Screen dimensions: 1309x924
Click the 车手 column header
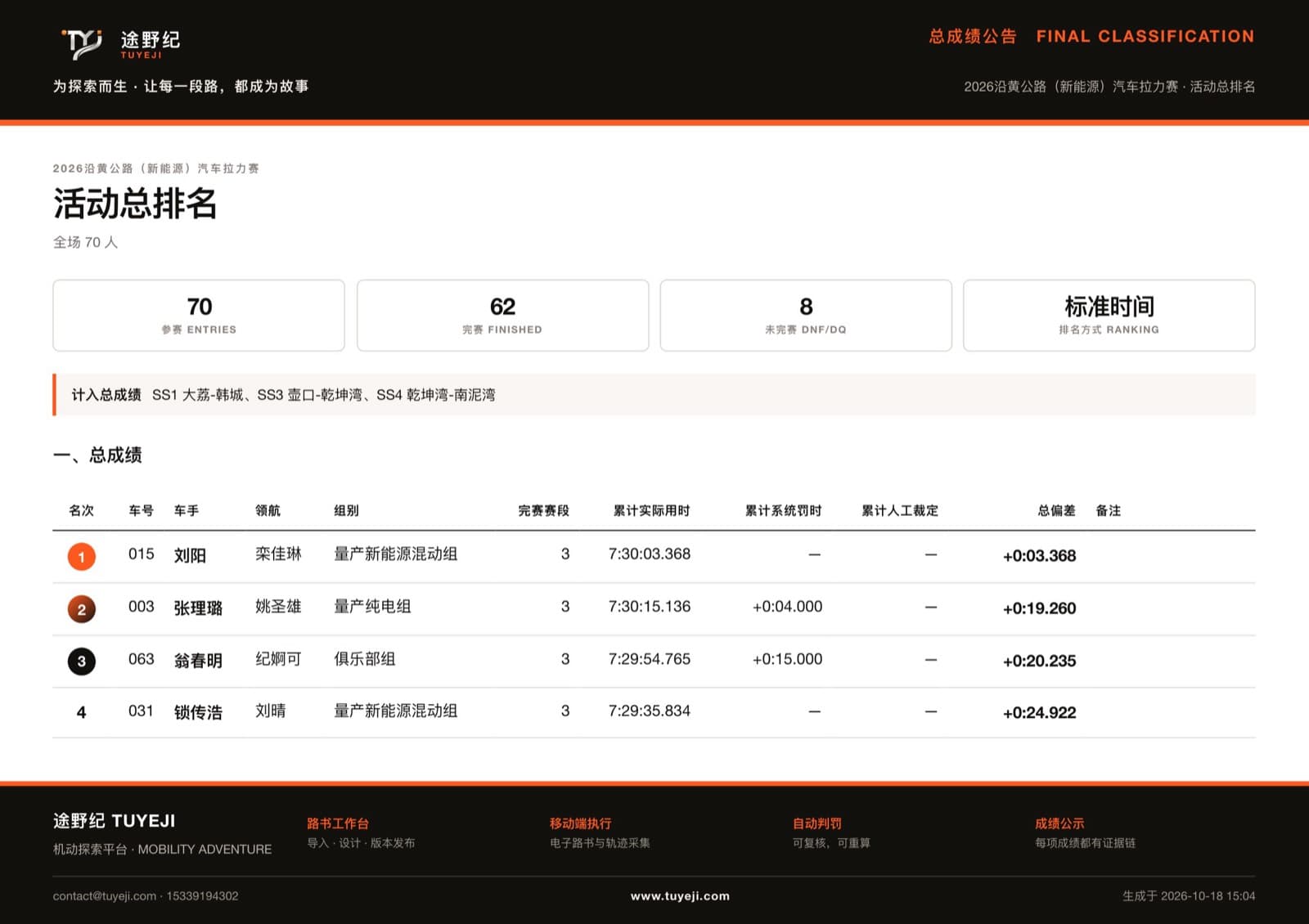(186, 510)
